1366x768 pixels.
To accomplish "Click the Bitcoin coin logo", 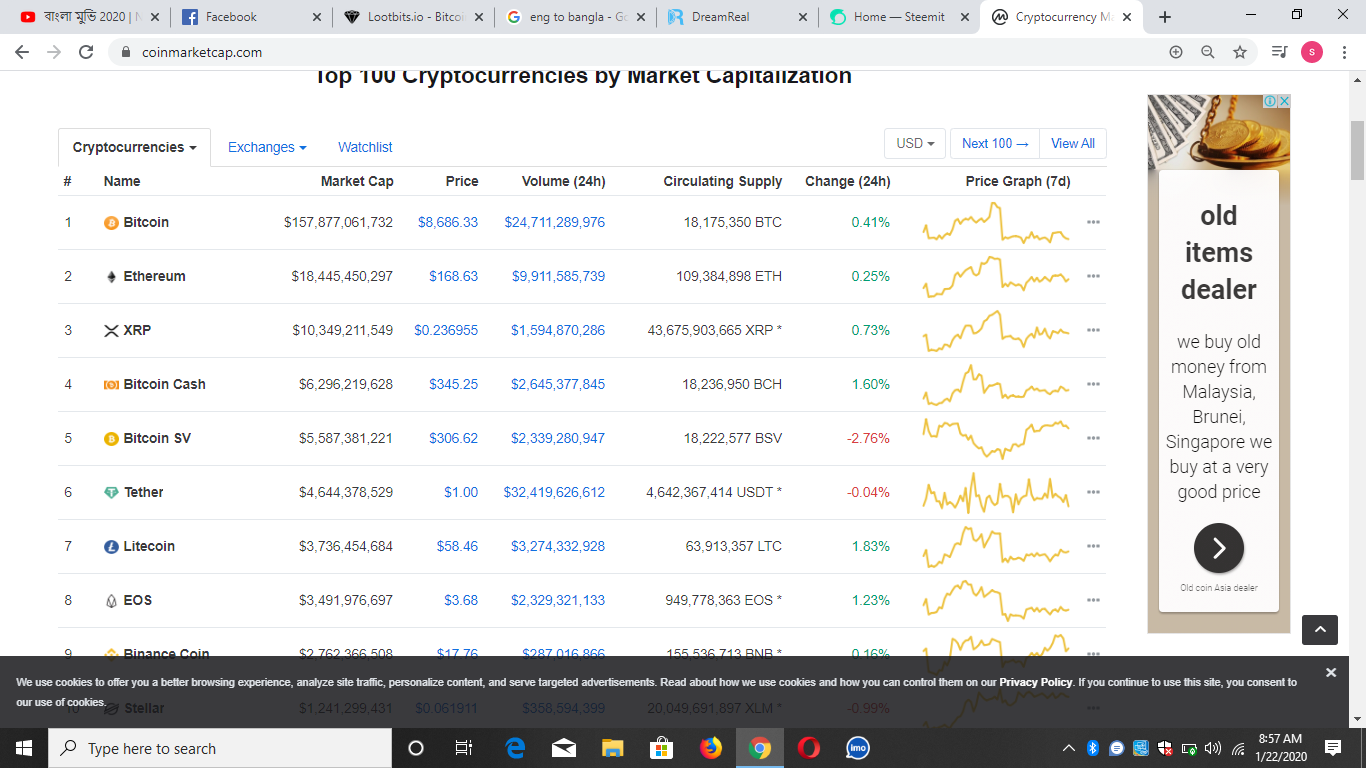I will click(110, 222).
